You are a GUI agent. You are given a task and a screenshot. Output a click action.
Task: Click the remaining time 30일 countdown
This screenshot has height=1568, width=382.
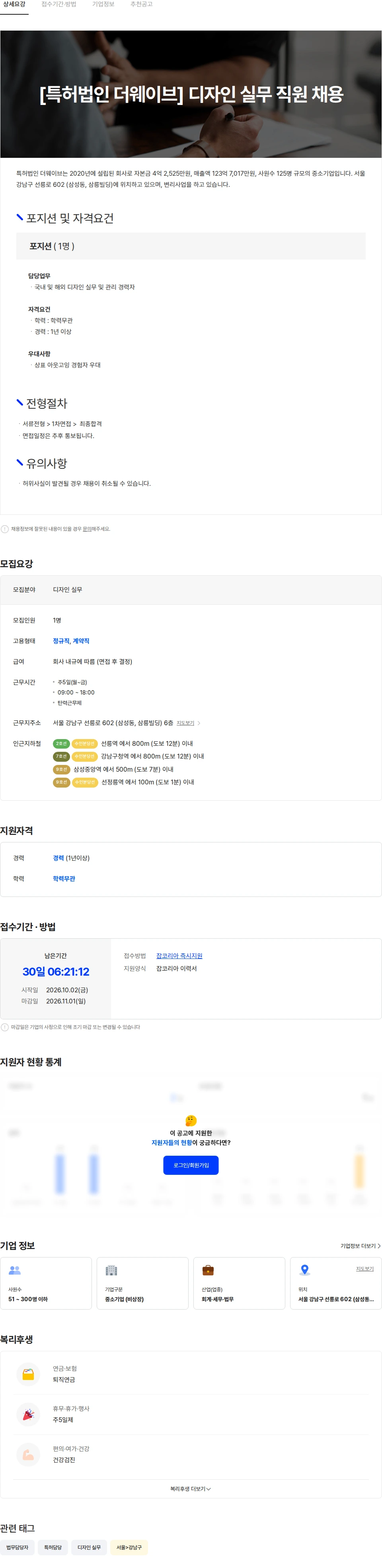[55, 972]
